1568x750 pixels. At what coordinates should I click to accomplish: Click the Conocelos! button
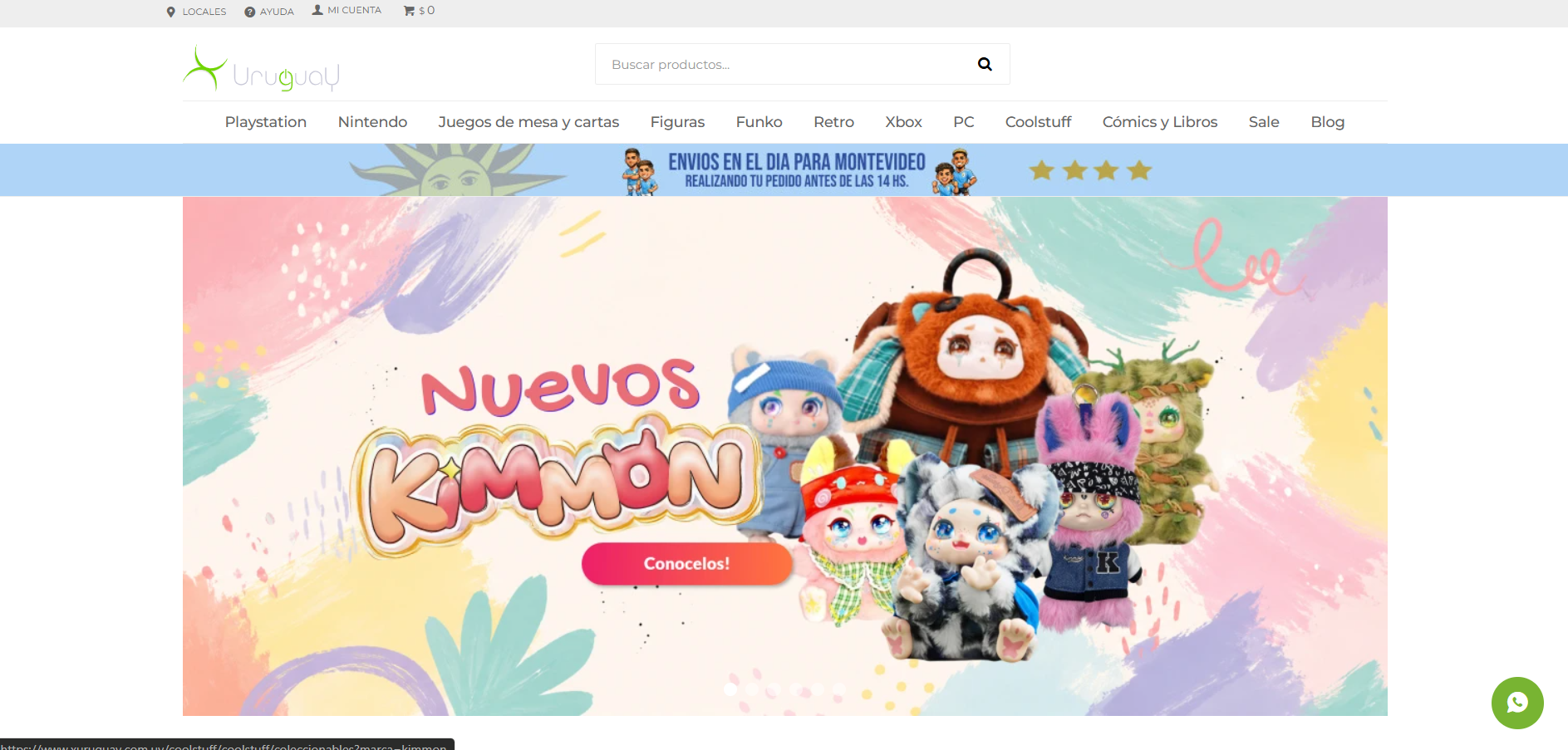point(686,563)
